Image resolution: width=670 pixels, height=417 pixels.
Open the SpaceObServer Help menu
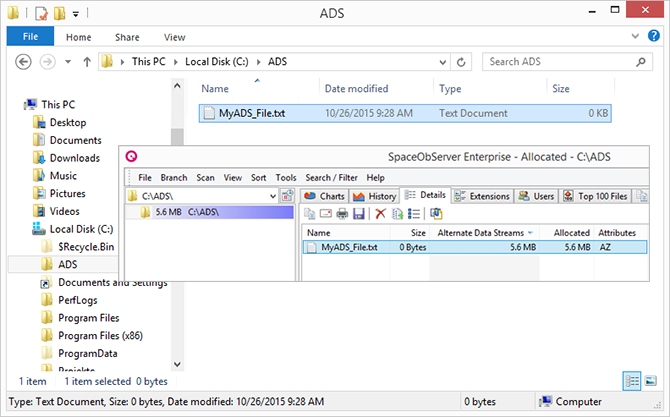(375, 177)
